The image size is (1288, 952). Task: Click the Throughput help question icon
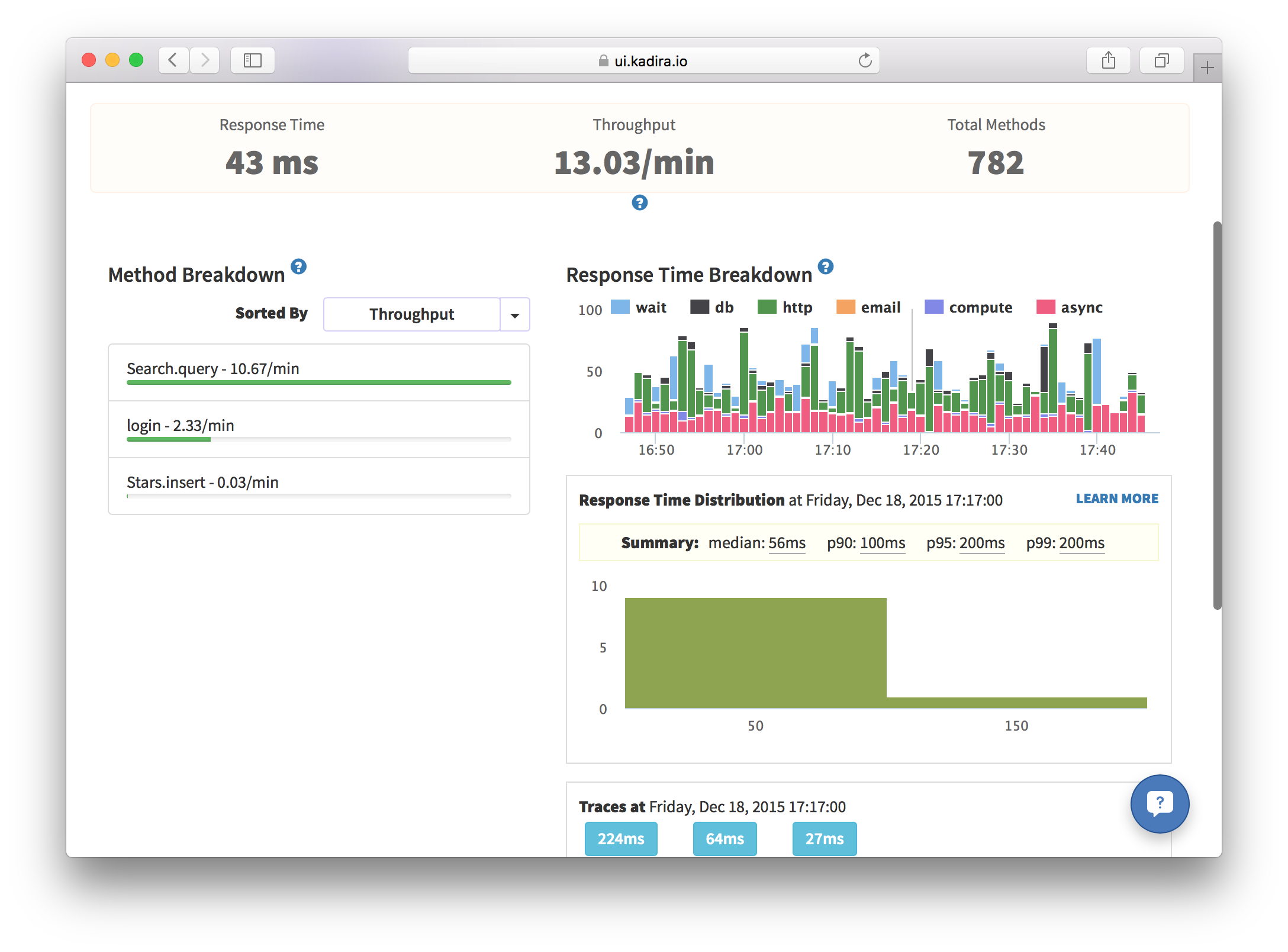[x=639, y=202]
